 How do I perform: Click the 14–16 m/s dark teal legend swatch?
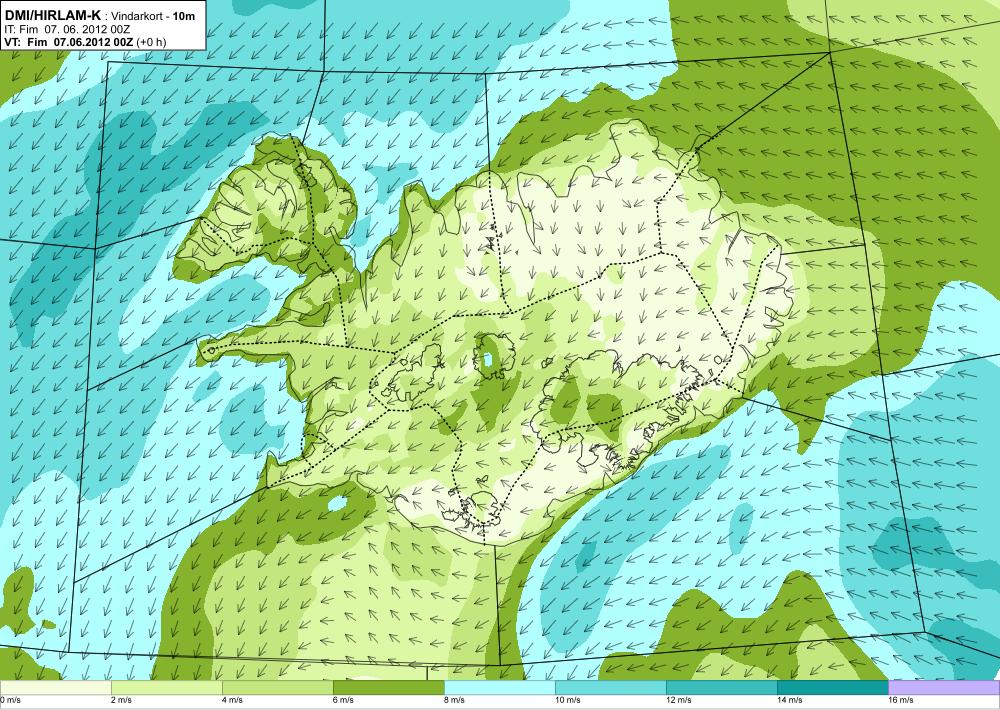(832, 688)
